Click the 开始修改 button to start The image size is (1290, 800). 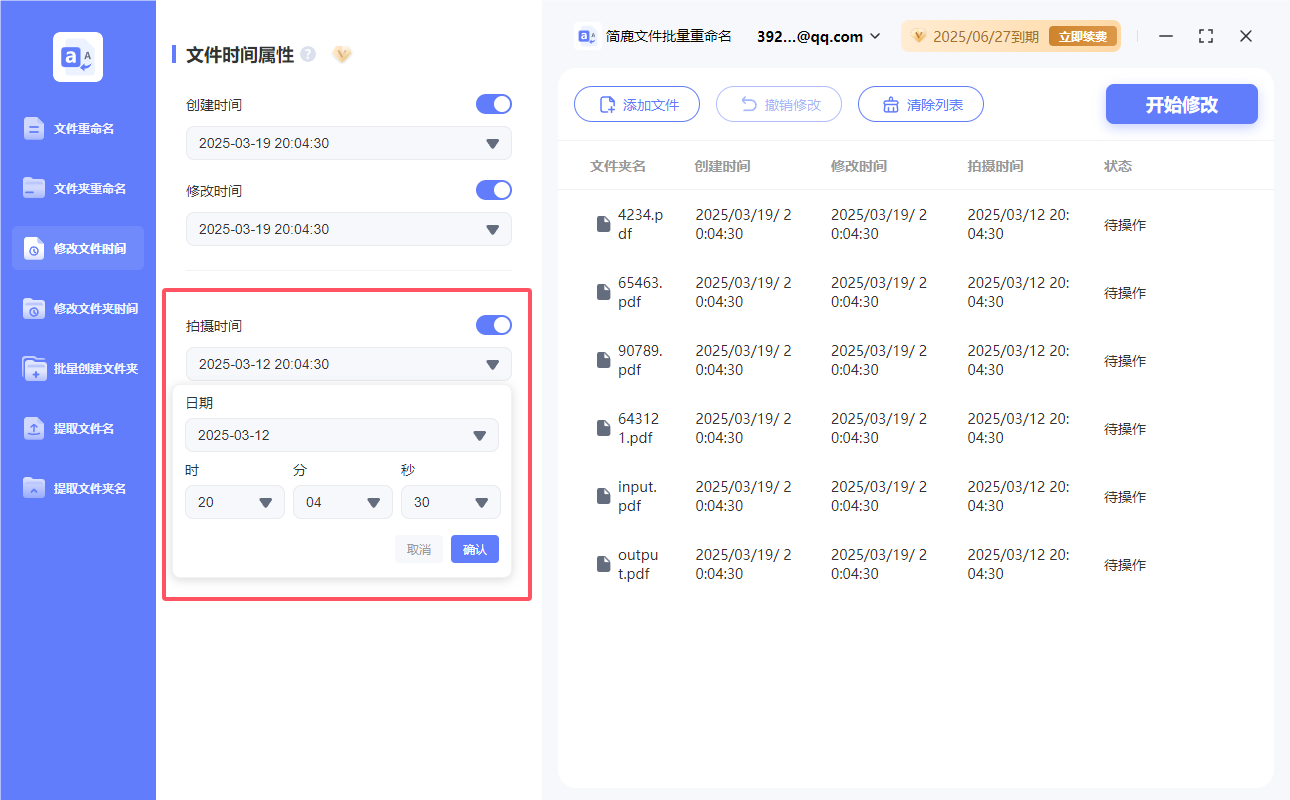tap(1181, 104)
